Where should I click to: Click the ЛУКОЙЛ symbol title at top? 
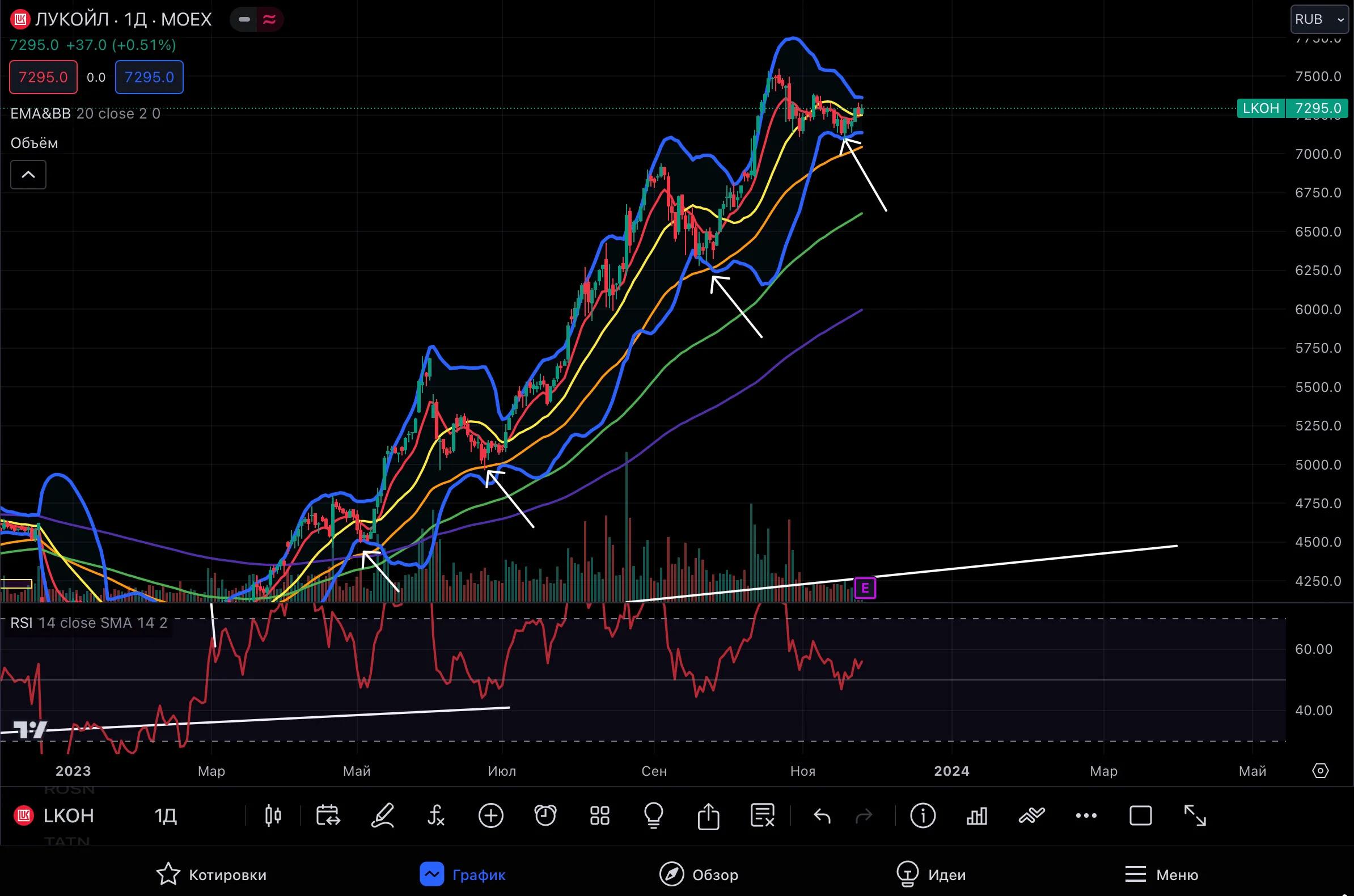[x=72, y=19]
